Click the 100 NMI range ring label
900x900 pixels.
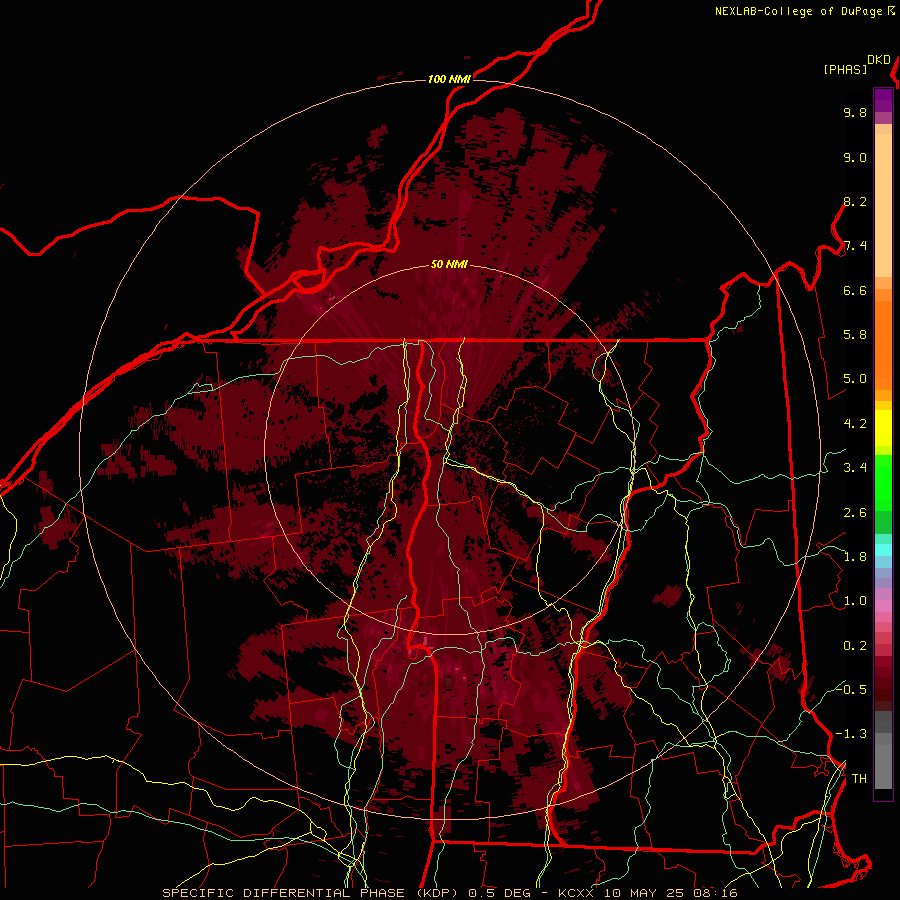click(x=449, y=79)
